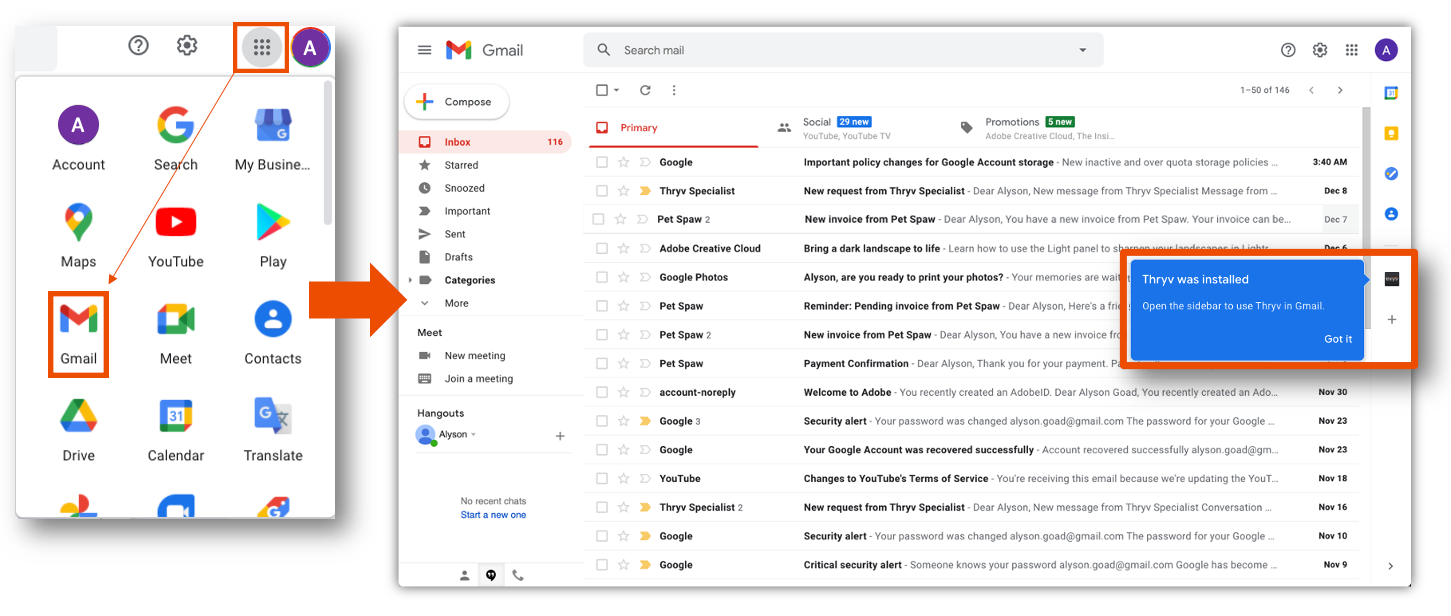Open Drive app from apps launcher
This screenshot has height=616, width=1451.
[78, 429]
